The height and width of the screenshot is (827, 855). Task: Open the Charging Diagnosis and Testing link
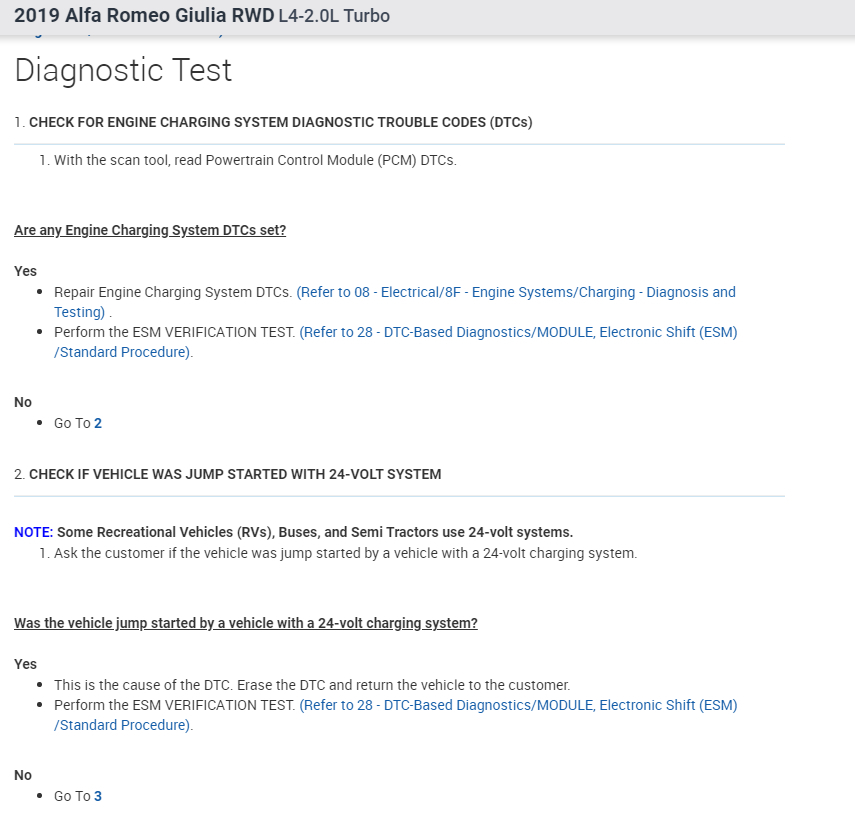coord(515,292)
